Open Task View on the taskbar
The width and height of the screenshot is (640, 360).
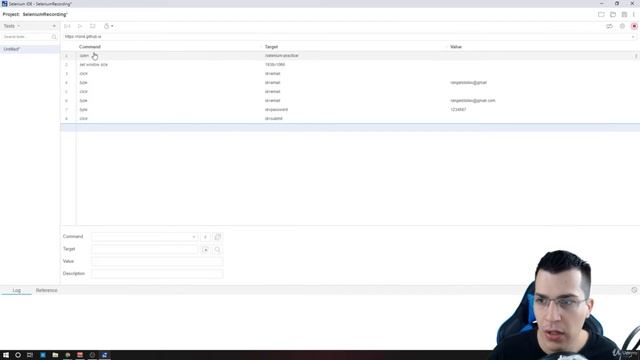click(x=30, y=355)
